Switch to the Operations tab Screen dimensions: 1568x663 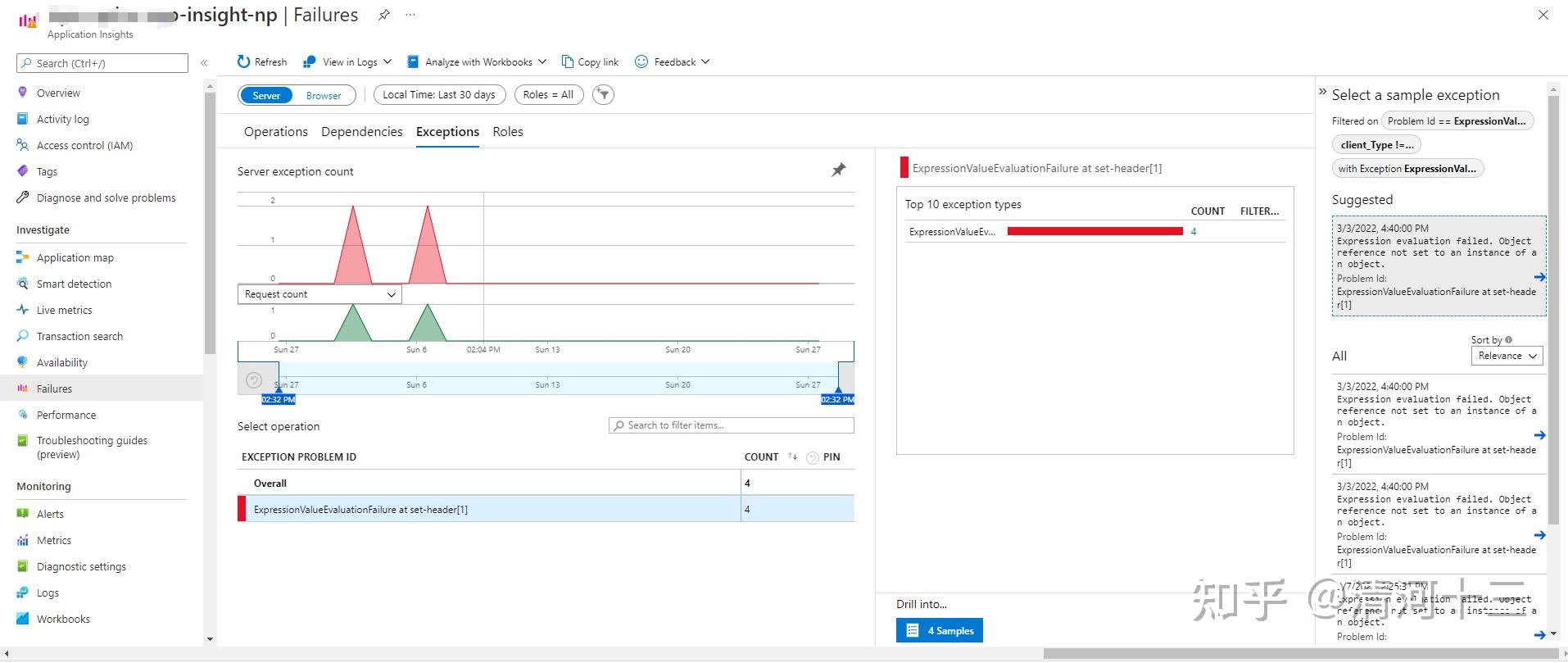[x=275, y=132]
